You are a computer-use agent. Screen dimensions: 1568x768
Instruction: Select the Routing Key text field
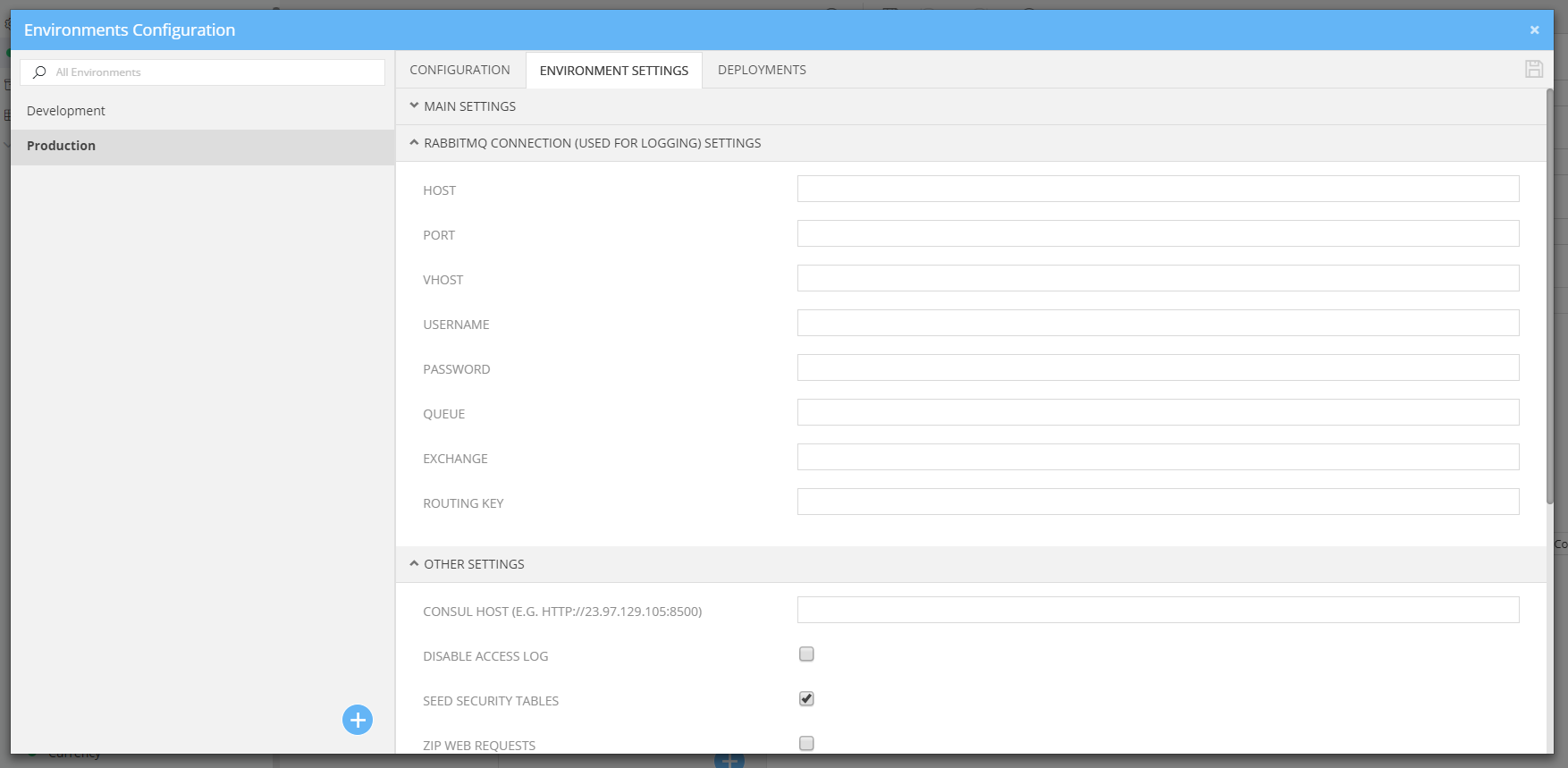tap(1158, 502)
